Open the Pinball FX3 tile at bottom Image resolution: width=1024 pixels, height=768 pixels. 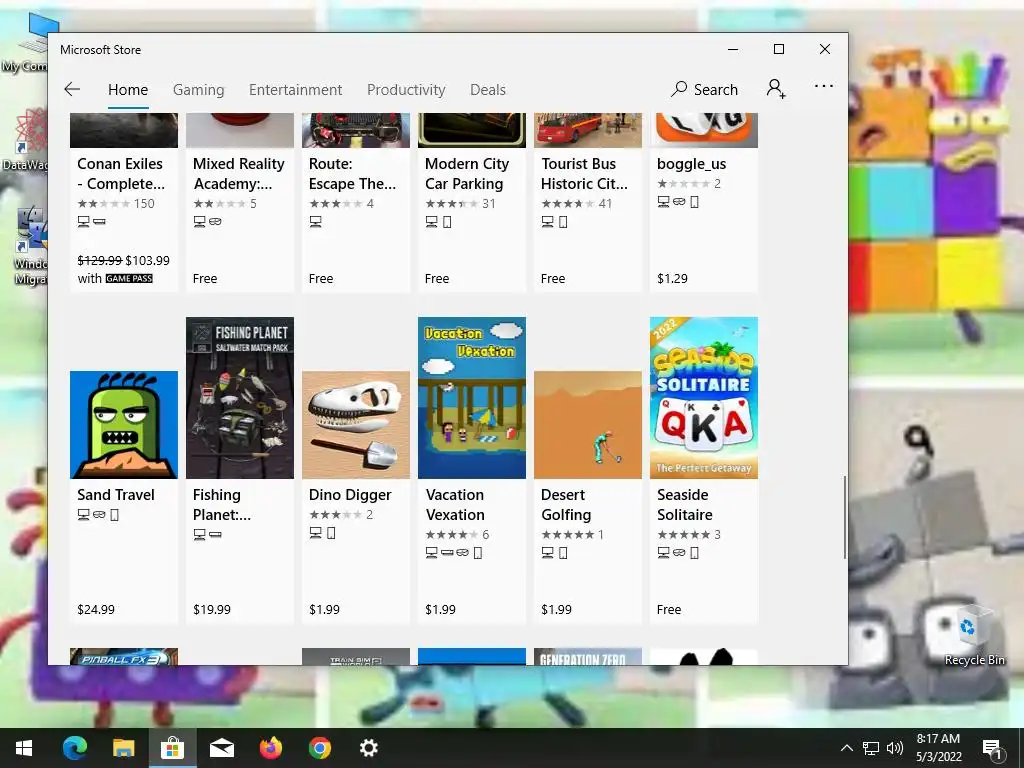click(x=123, y=656)
